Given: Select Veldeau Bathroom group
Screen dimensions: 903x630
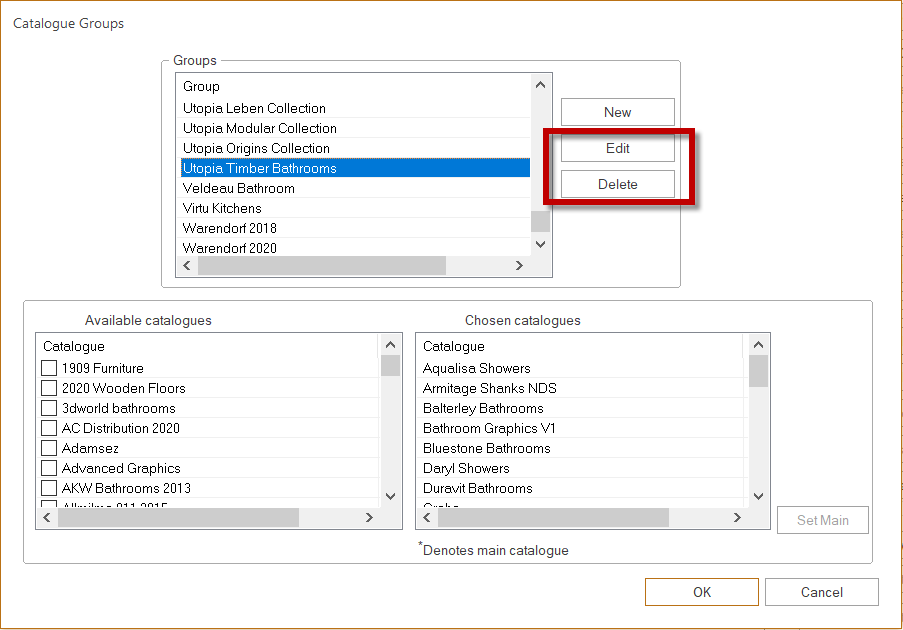Looking at the screenshot, I should pos(239,188).
